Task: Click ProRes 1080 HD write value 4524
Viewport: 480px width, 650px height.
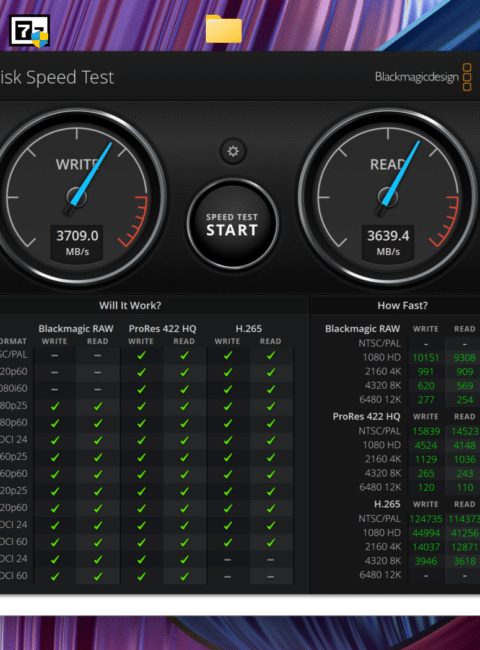Action: [x=426, y=446]
